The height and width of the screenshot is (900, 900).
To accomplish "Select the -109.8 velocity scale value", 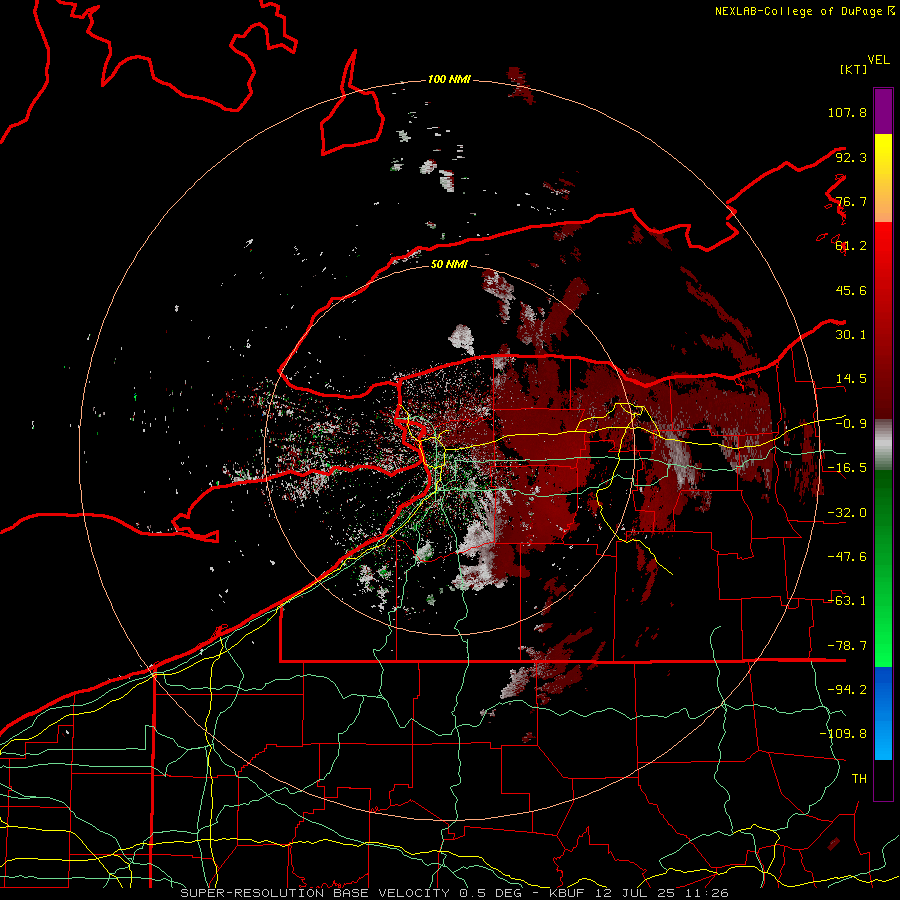I will [843, 734].
